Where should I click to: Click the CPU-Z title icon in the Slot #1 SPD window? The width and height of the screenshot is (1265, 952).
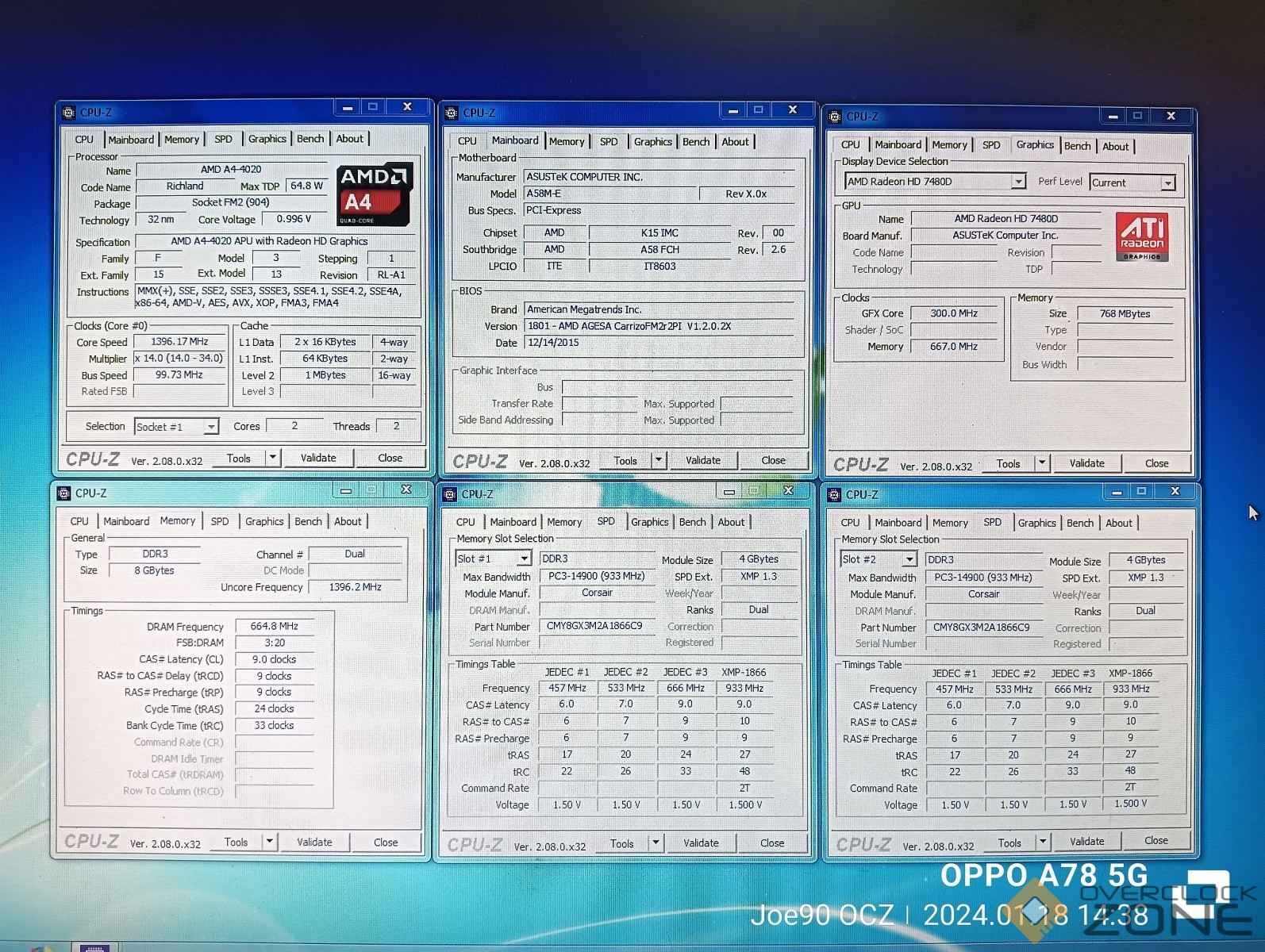point(450,494)
